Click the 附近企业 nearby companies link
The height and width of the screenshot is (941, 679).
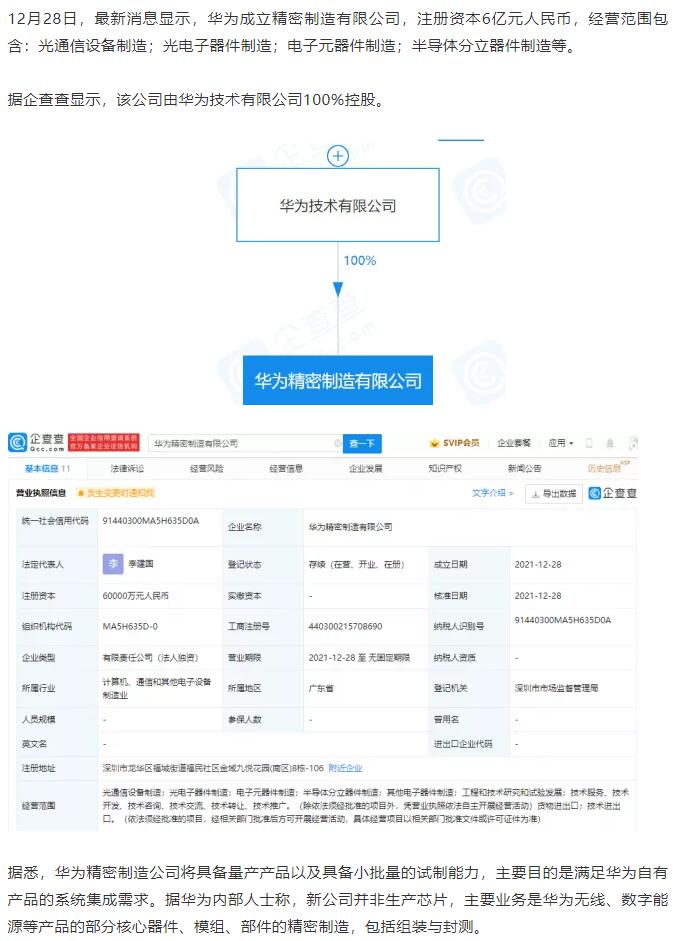click(345, 768)
